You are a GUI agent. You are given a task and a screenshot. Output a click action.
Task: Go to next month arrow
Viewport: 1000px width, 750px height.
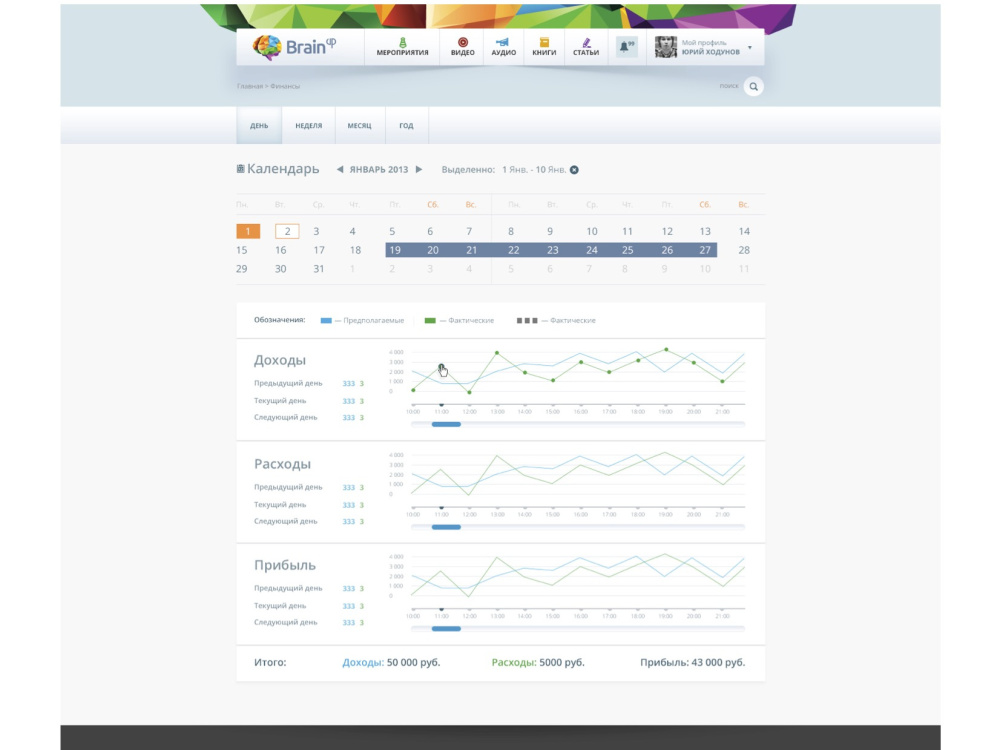(x=419, y=170)
